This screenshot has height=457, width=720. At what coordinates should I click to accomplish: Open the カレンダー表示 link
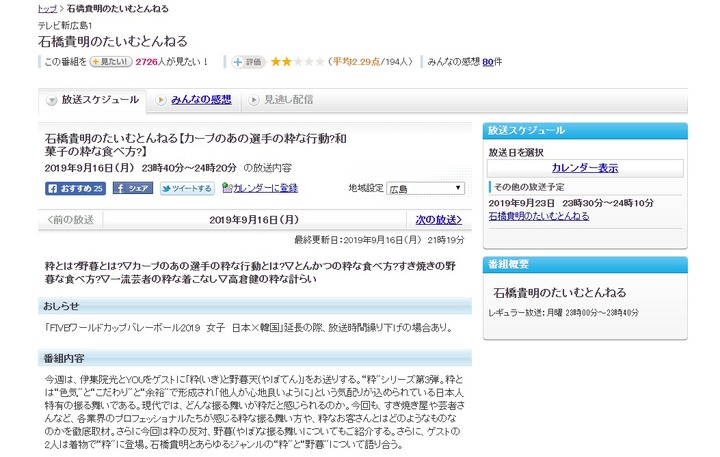point(585,168)
